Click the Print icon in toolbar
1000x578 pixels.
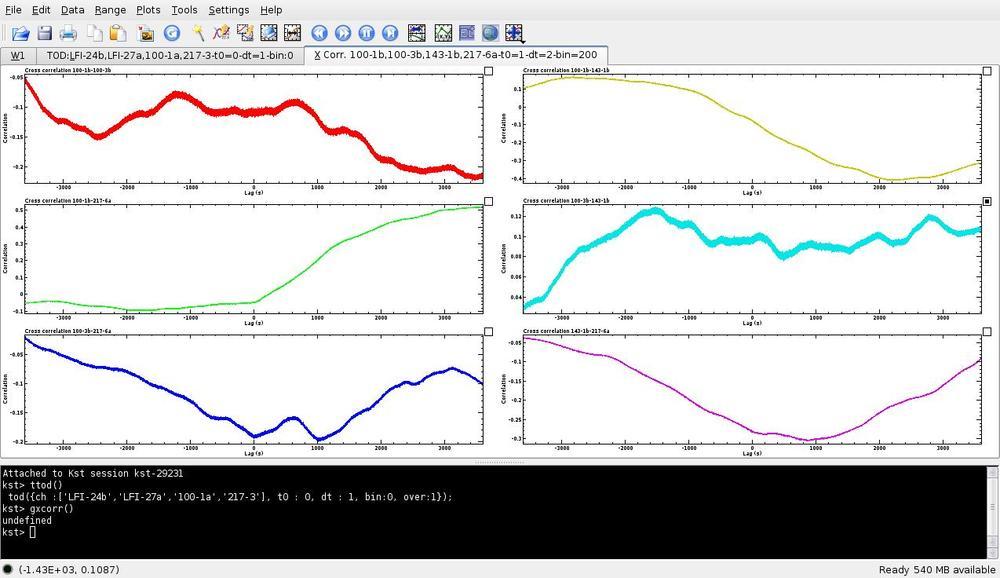point(69,33)
